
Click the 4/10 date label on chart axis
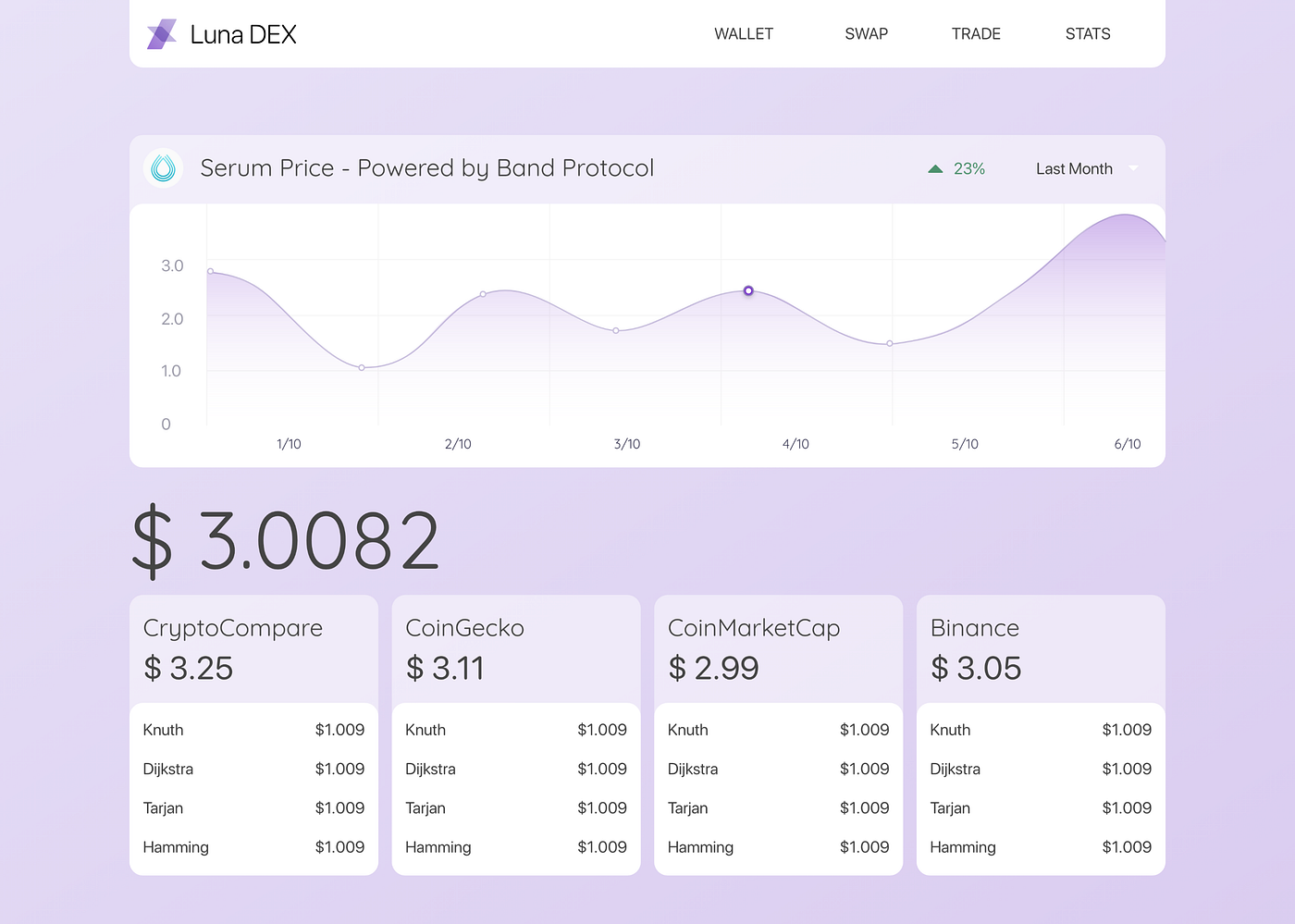pyautogui.click(x=795, y=444)
